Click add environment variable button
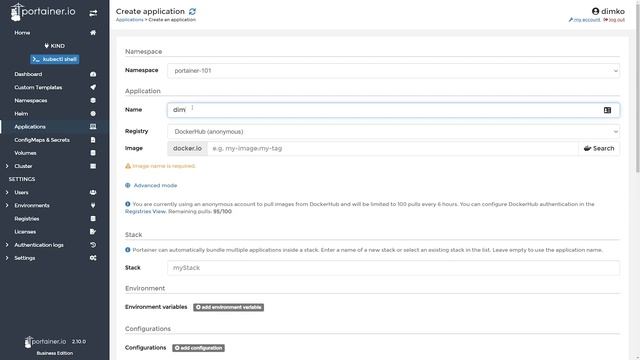This screenshot has height=360, width=640. pos(229,307)
